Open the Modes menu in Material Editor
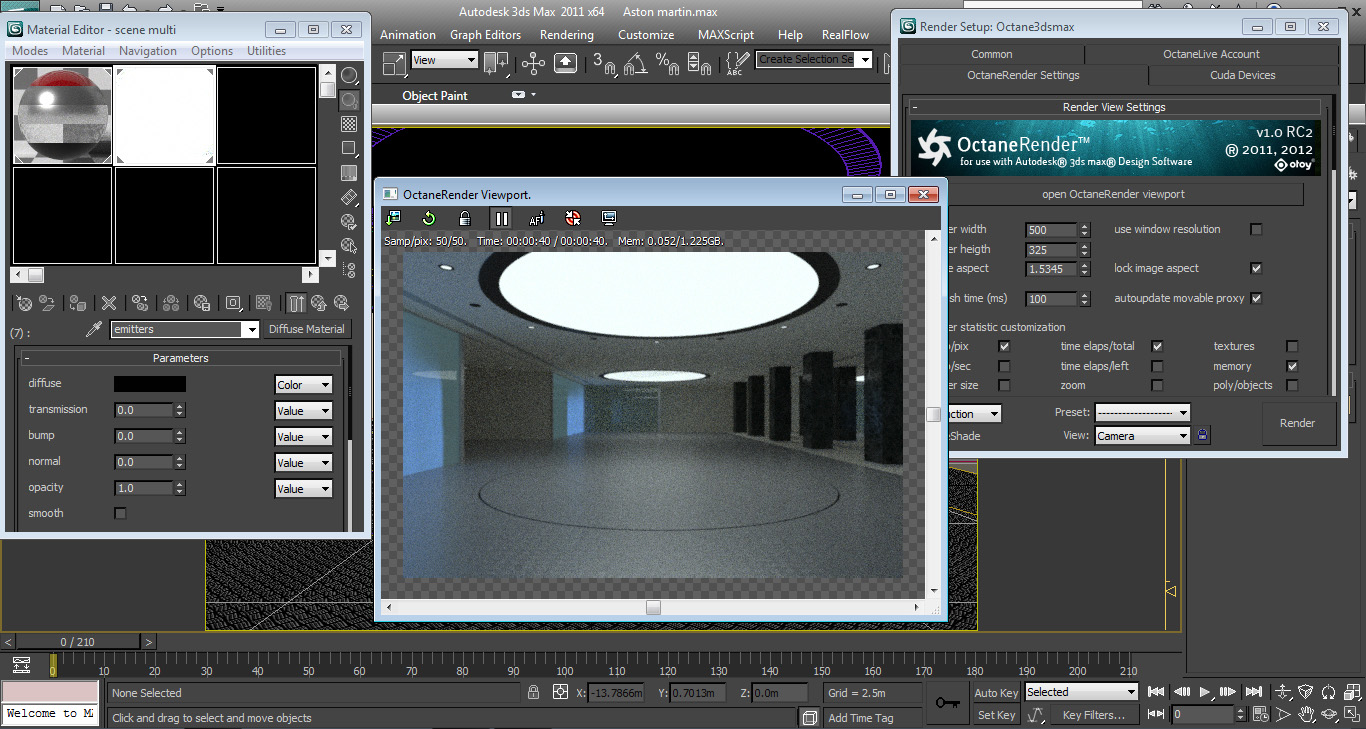Screen dimensions: 1366x729 click(30, 51)
